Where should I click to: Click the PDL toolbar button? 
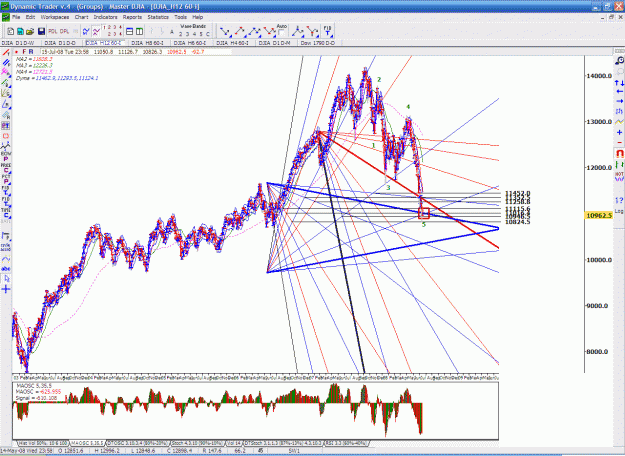click(x=53, y=31)
